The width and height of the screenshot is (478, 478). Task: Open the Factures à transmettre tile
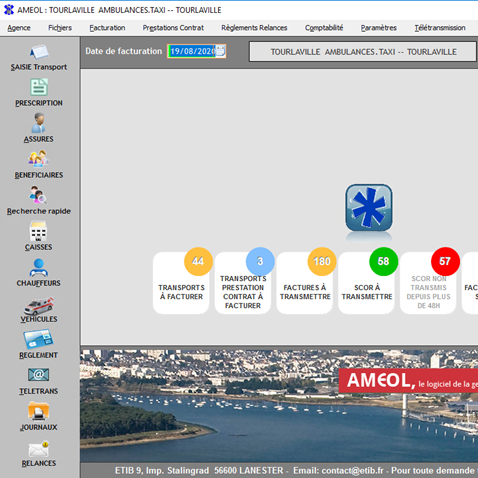[x=305, y=283]
